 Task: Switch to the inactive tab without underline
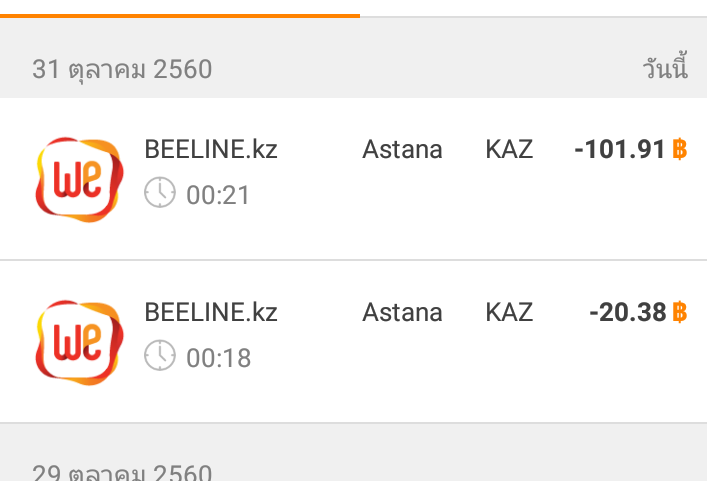coord(533,8)
